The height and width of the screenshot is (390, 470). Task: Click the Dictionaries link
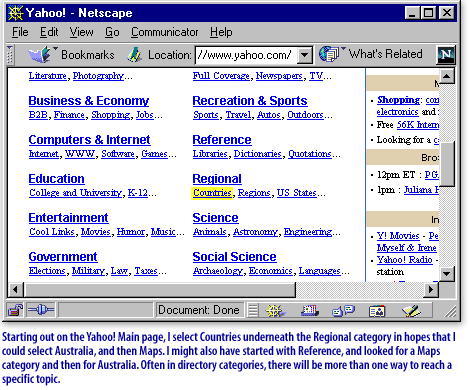[258, 154]
